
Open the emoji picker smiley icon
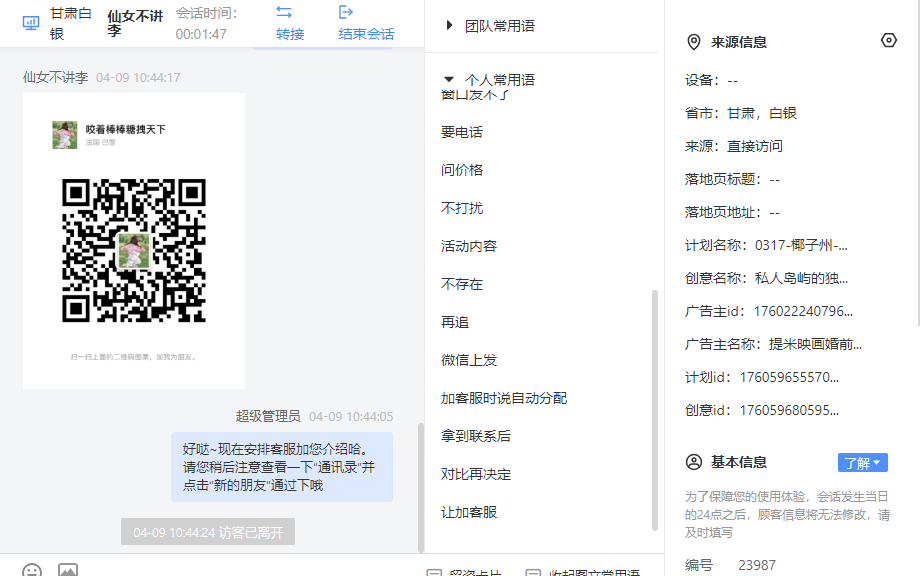tap(32, 570)
